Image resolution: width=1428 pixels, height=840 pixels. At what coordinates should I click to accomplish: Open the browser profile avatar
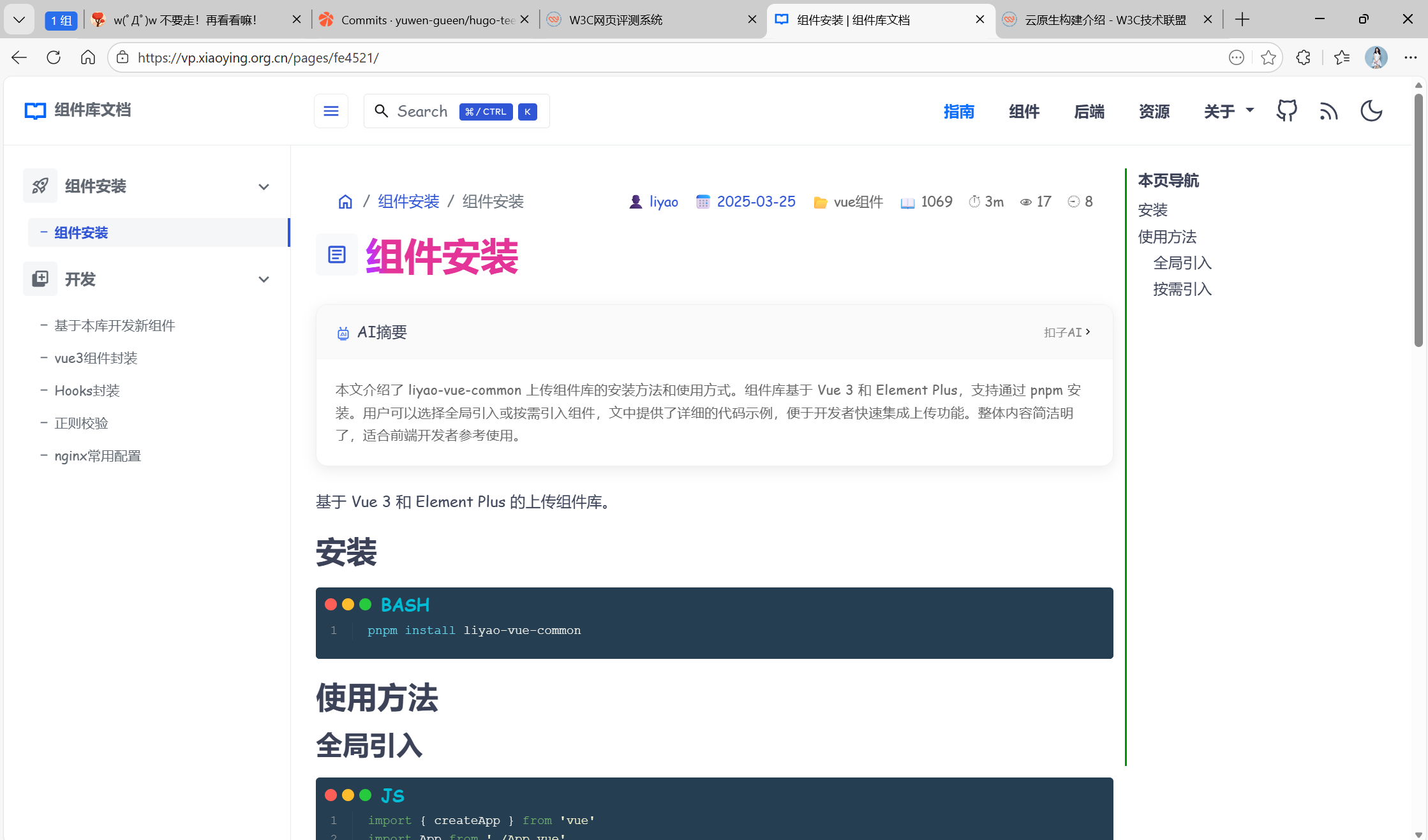[1376, 57]
